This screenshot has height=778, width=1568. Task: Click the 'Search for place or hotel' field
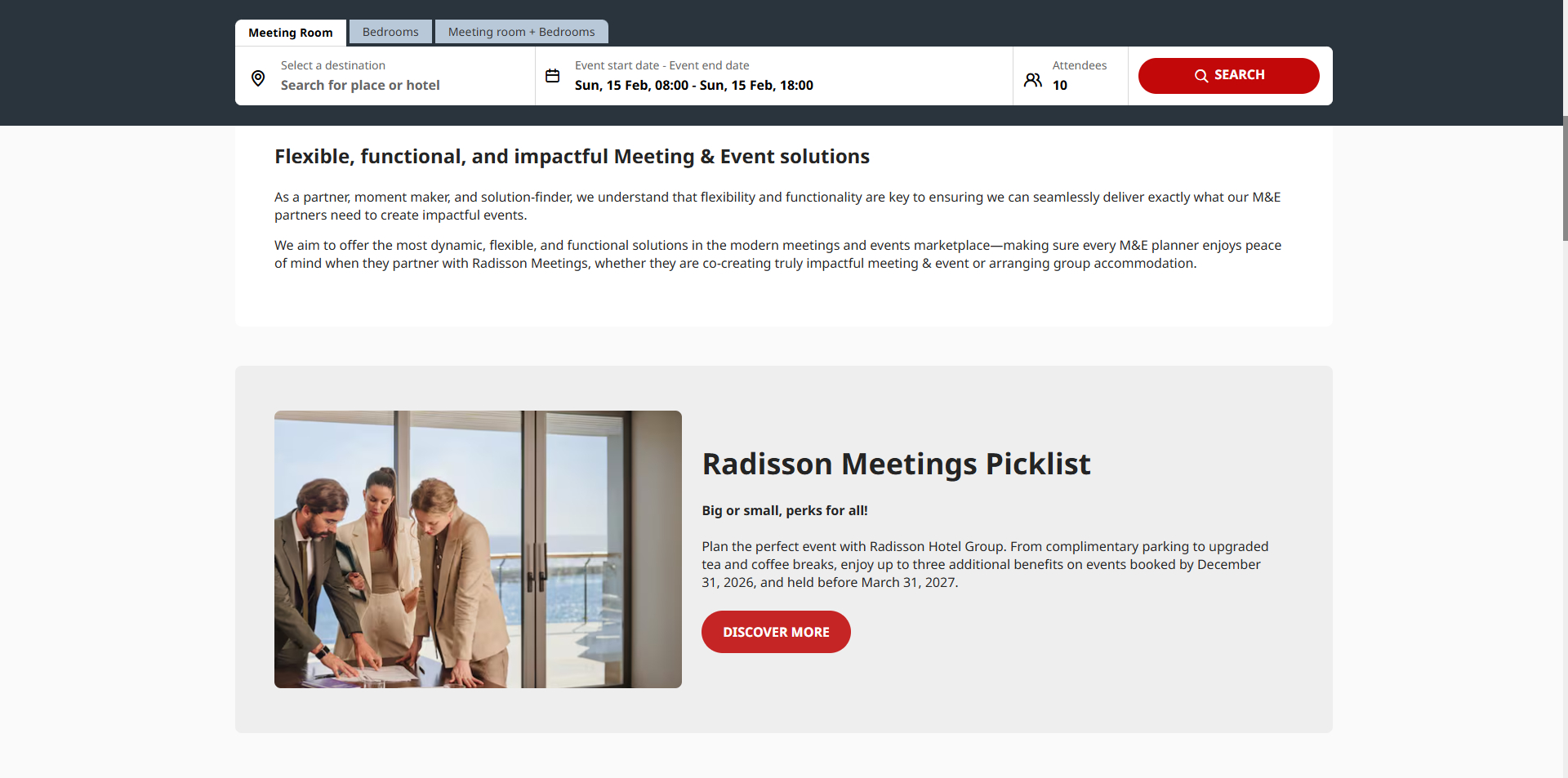[x=360, y=85]
